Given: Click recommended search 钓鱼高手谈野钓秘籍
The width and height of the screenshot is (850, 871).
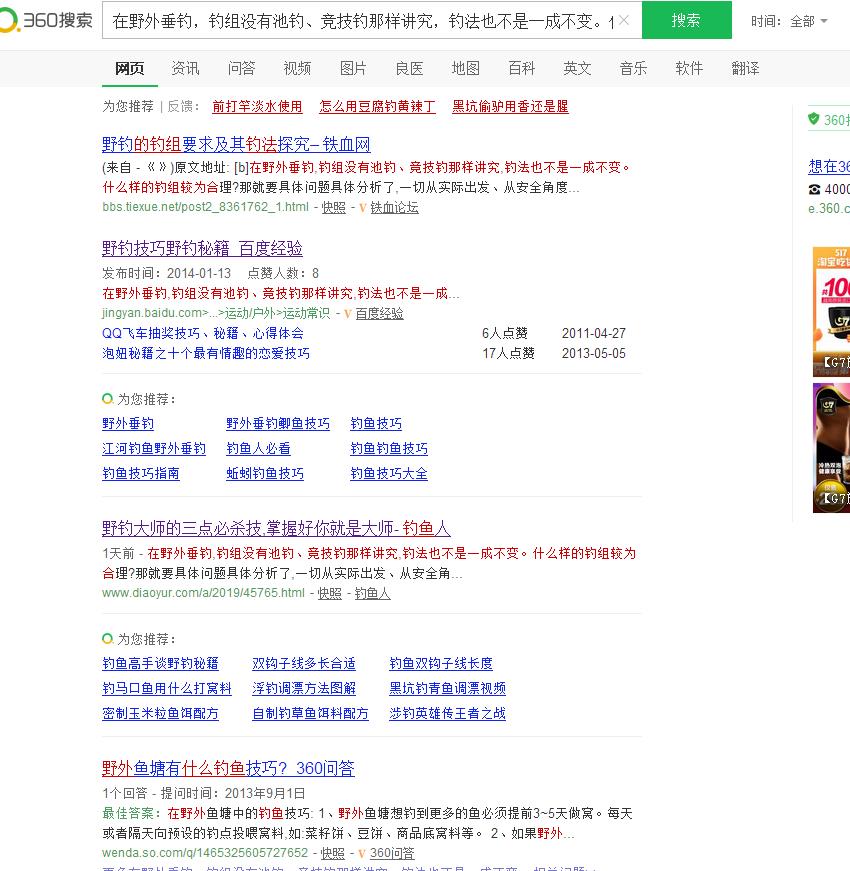Looking at the screenshot, I should pyautogui.click(x=161, y=664).
